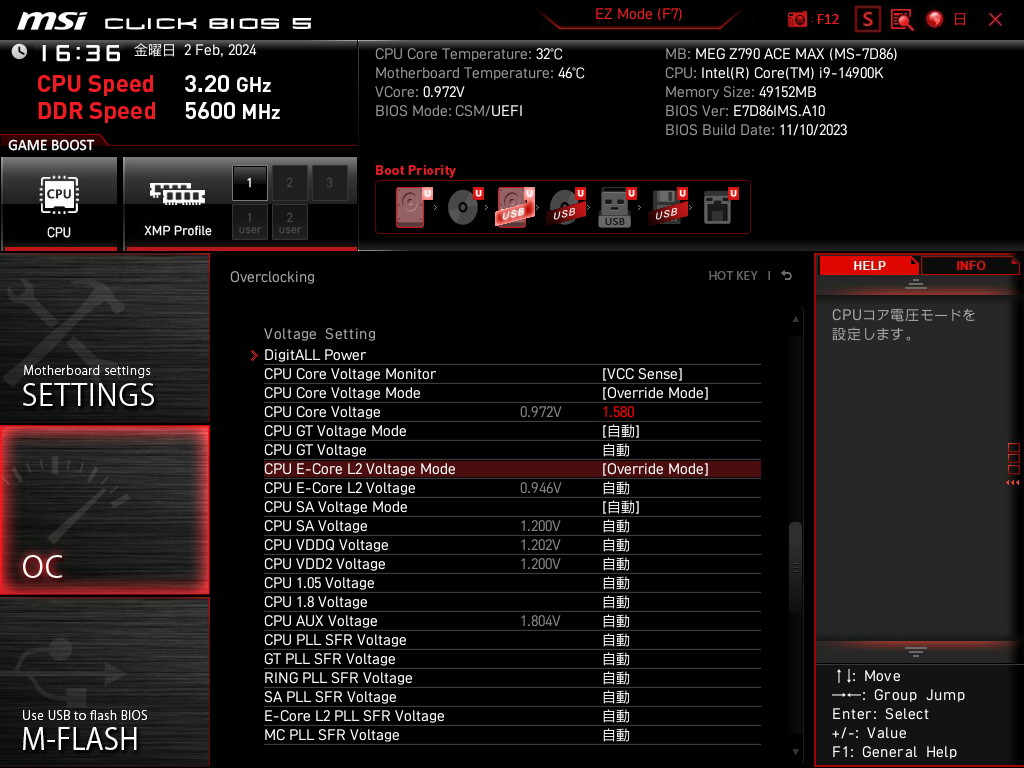Enable XMP profile 1

(249, 183)
